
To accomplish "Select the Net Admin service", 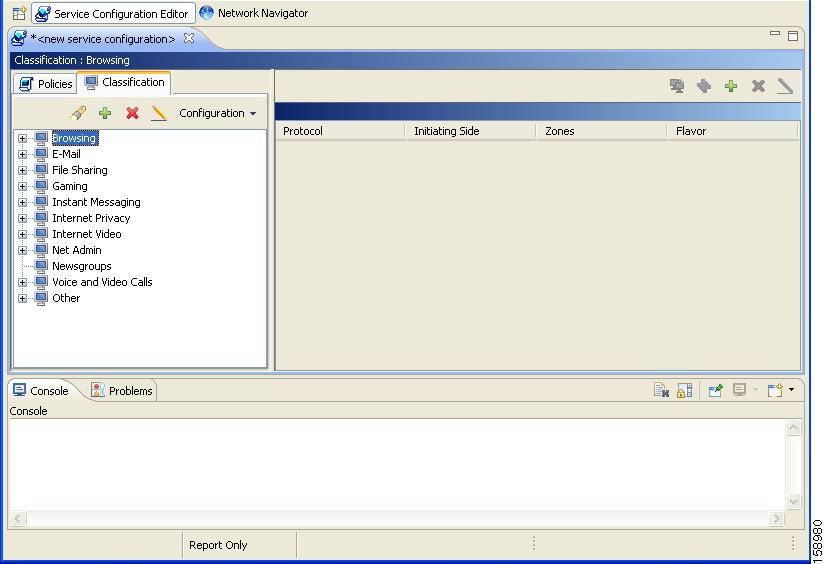I will coord(76,250).
